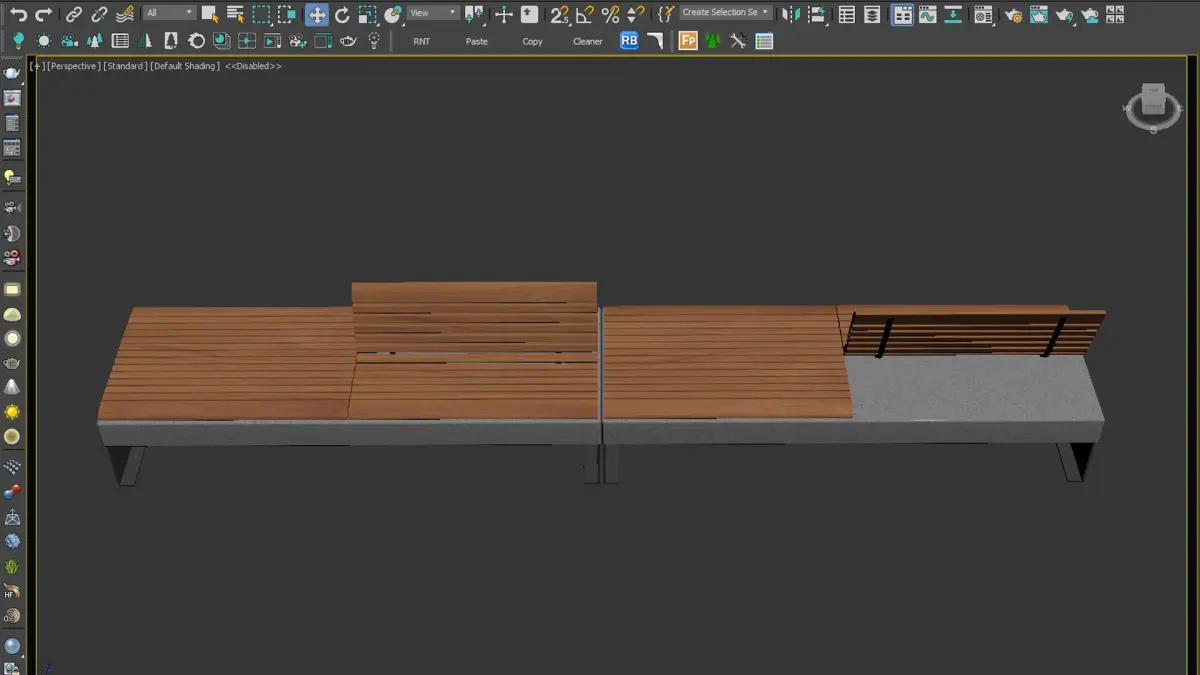Toggle the 2.5D snaps button
The image size is (1200, 675).
point(559,14)
